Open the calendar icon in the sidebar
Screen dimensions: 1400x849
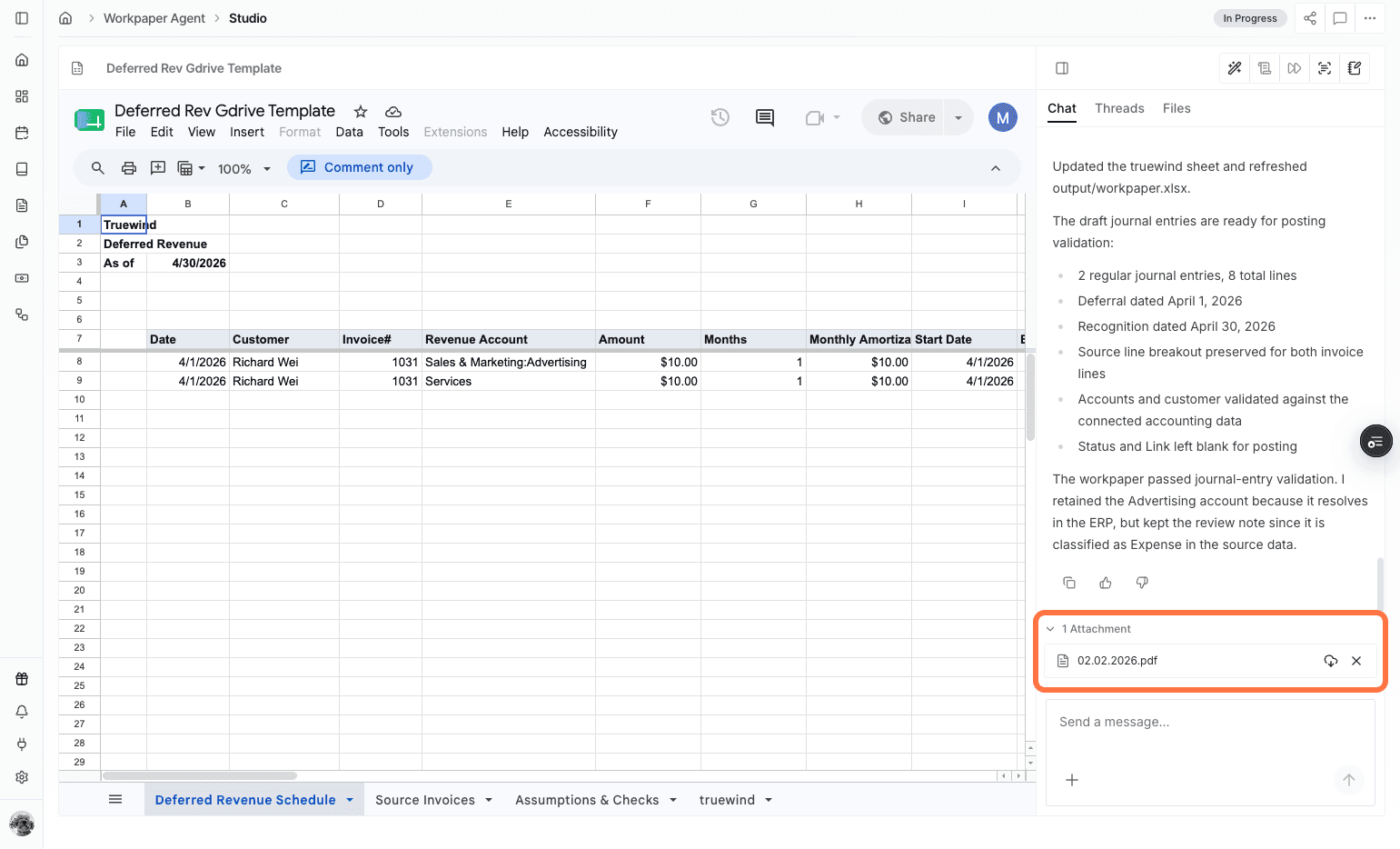(x=22, y=133)
